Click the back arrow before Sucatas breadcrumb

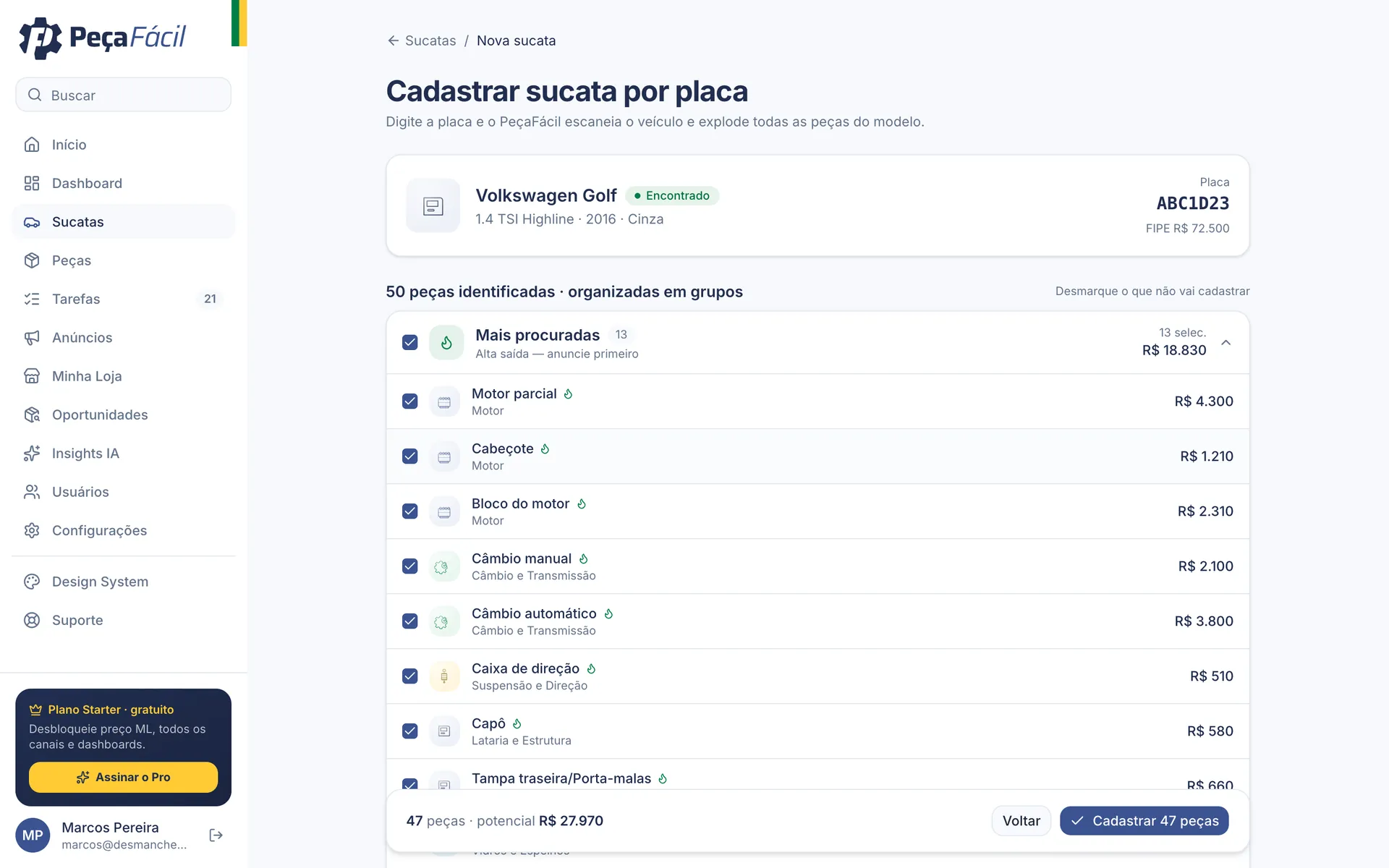pos(393,41)
